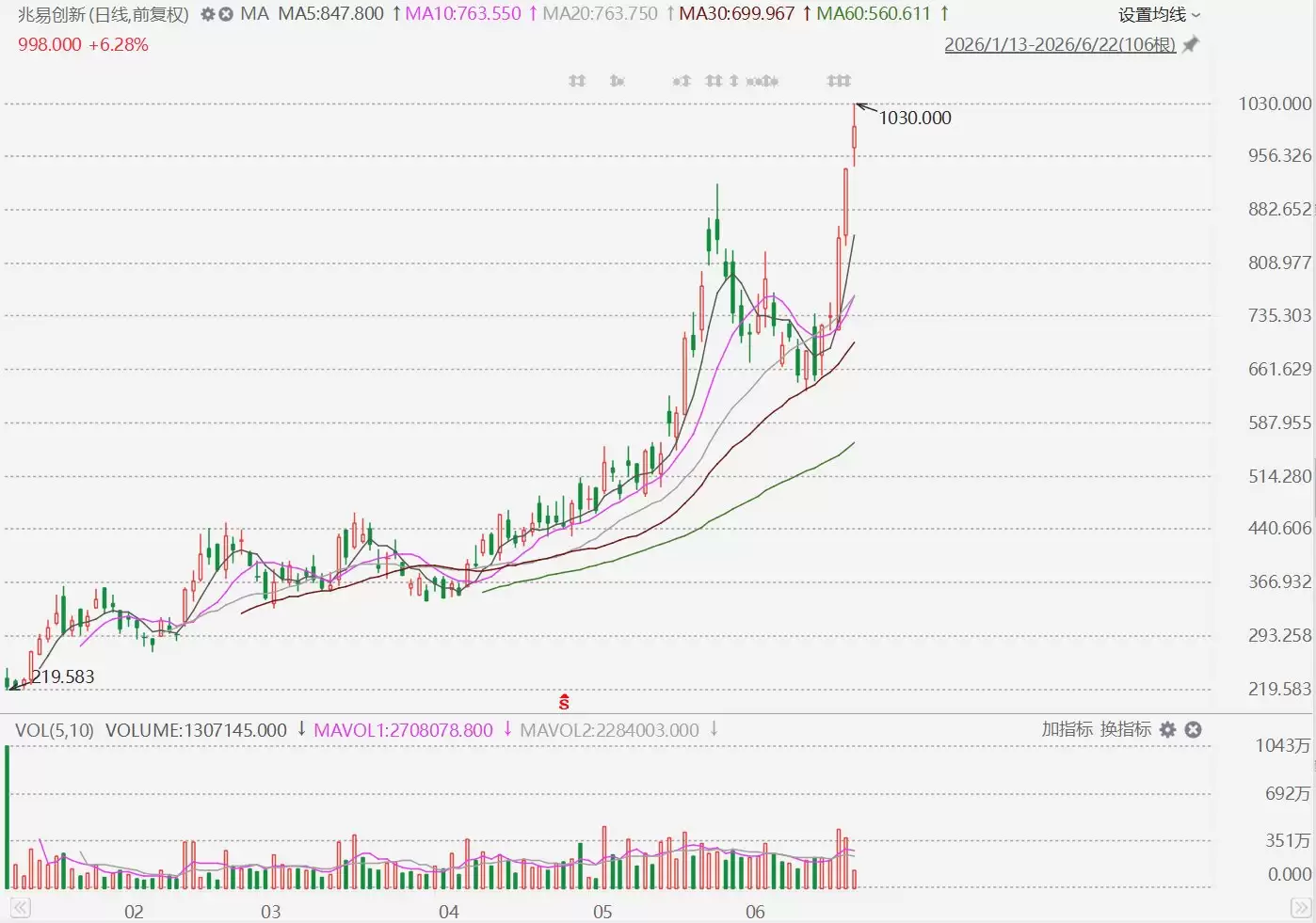Click the 293.258 price axis label
Viewport: 1316px width, 923px height.
coord(1279,636)
